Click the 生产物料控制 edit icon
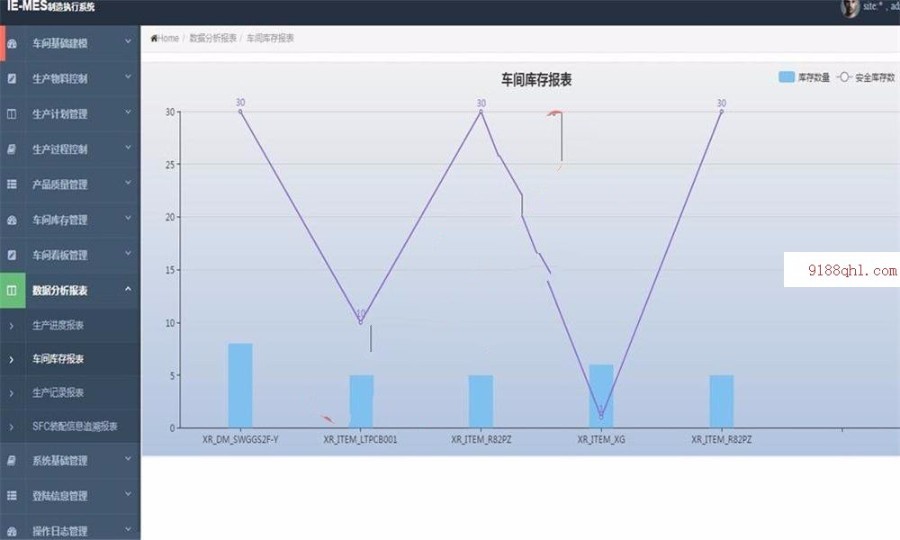Viewport: 900px width, 540px height. (11, 79)
